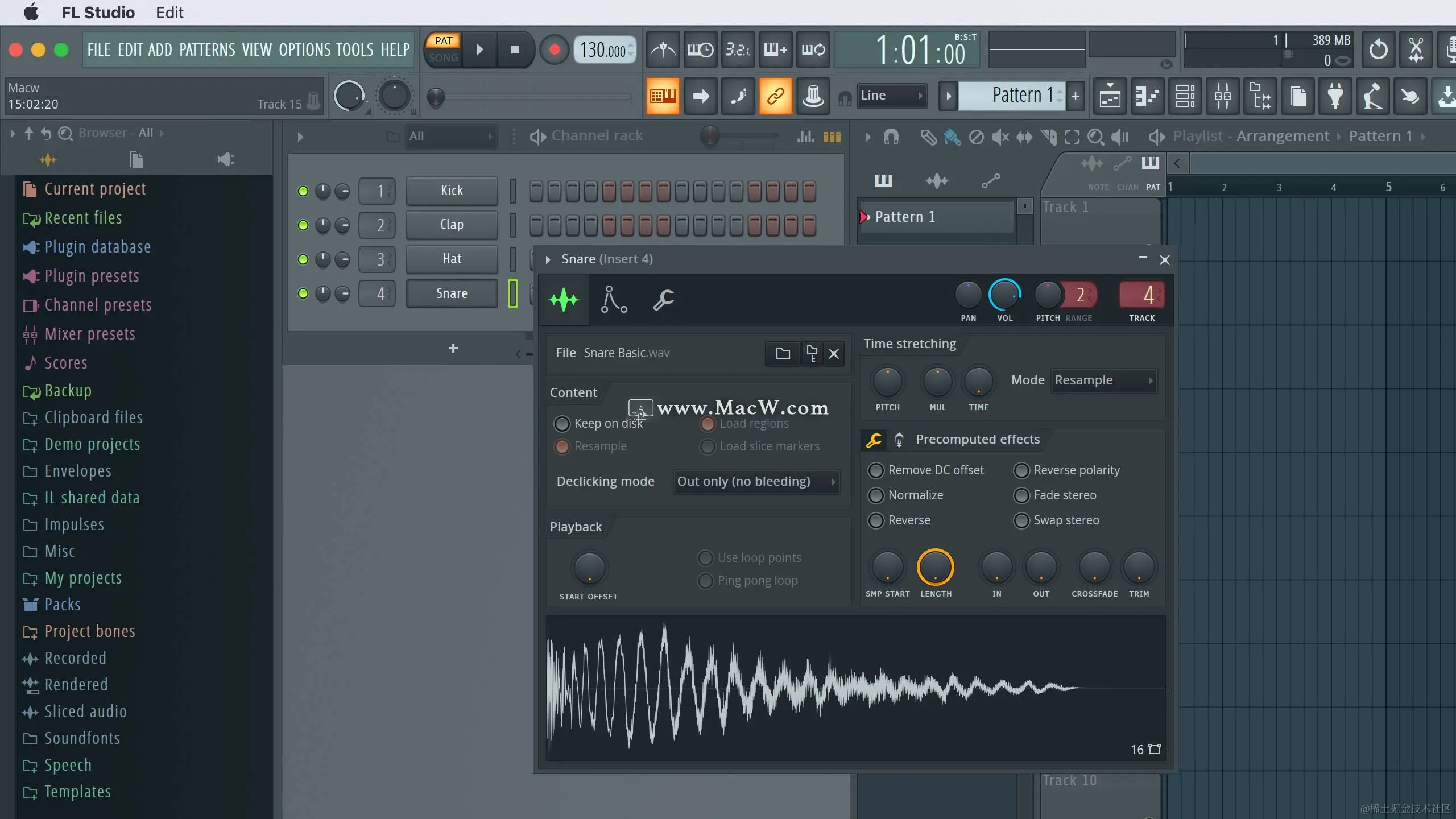
Task: Click the Kick channel button
Action: click(452, 191)
